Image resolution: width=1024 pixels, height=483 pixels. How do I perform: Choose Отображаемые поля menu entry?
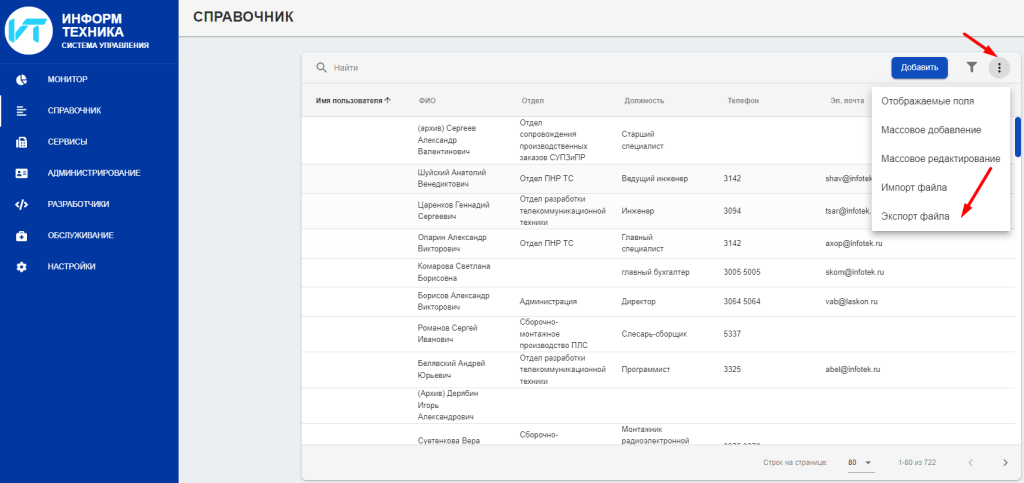(x=927, y=101)
